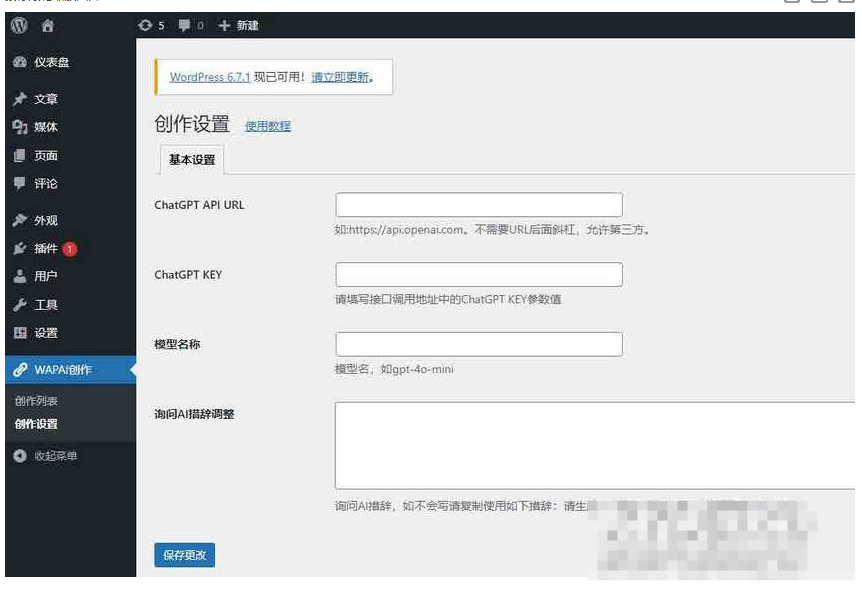Open WordPress 6.7.1 release link
Screen dimensions: 862x597
209,77
